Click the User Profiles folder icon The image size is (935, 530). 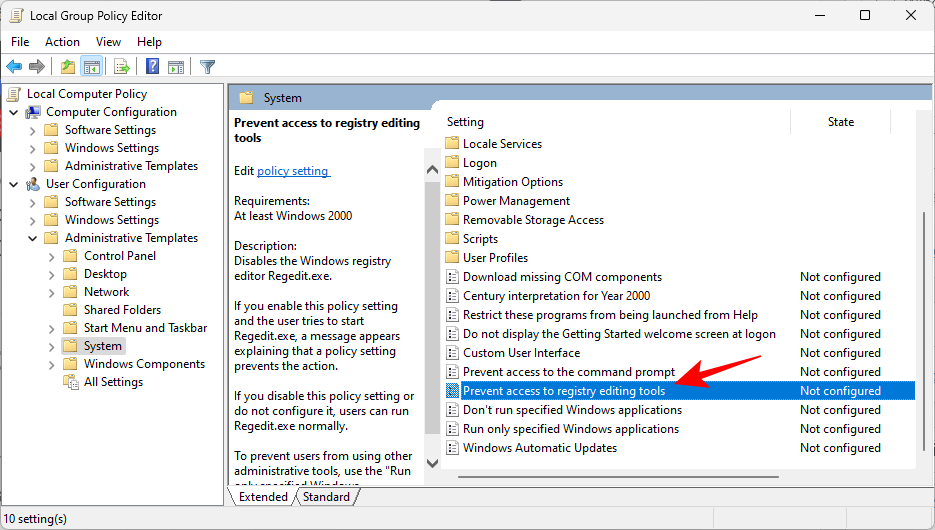coord(453,258)
